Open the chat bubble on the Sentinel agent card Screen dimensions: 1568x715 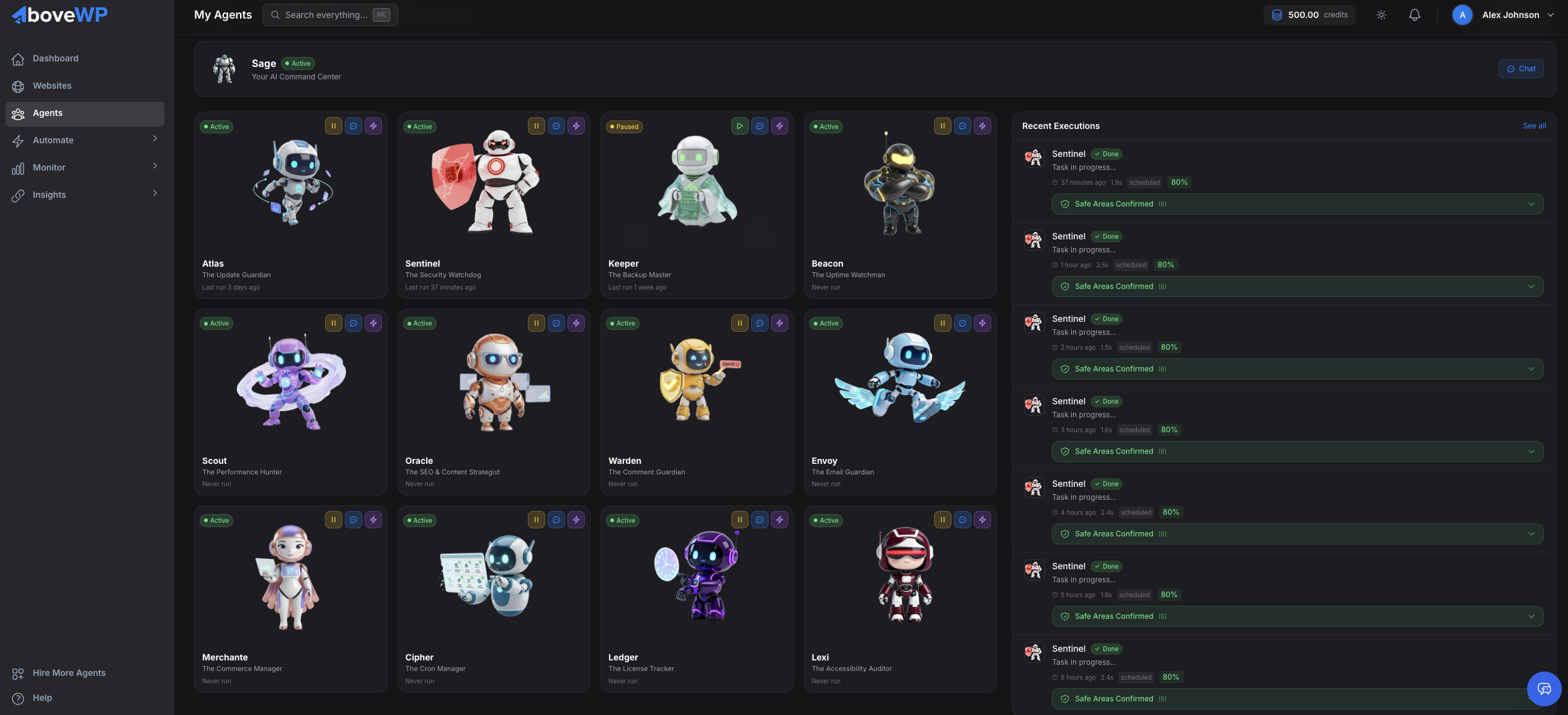556,126
